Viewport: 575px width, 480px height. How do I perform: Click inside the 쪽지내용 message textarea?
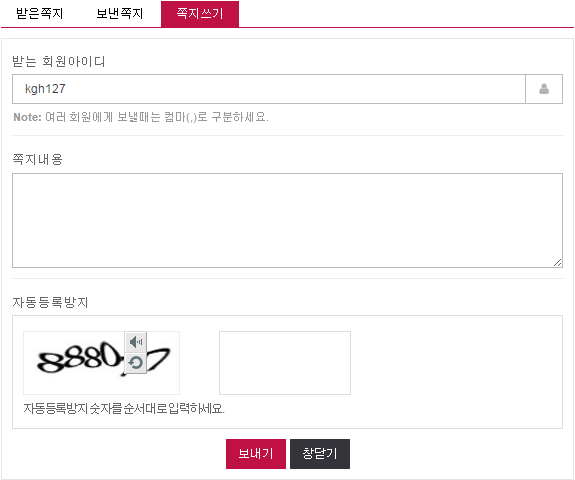pos(287,220)
